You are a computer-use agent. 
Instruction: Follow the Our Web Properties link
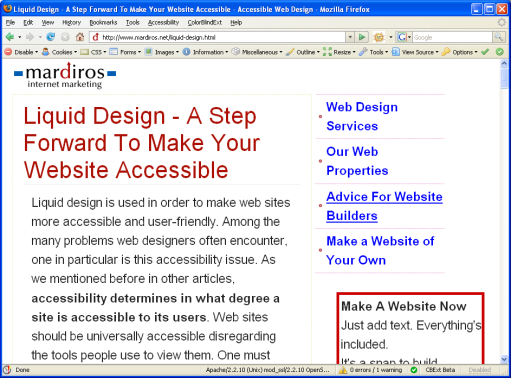click(357, 161)
